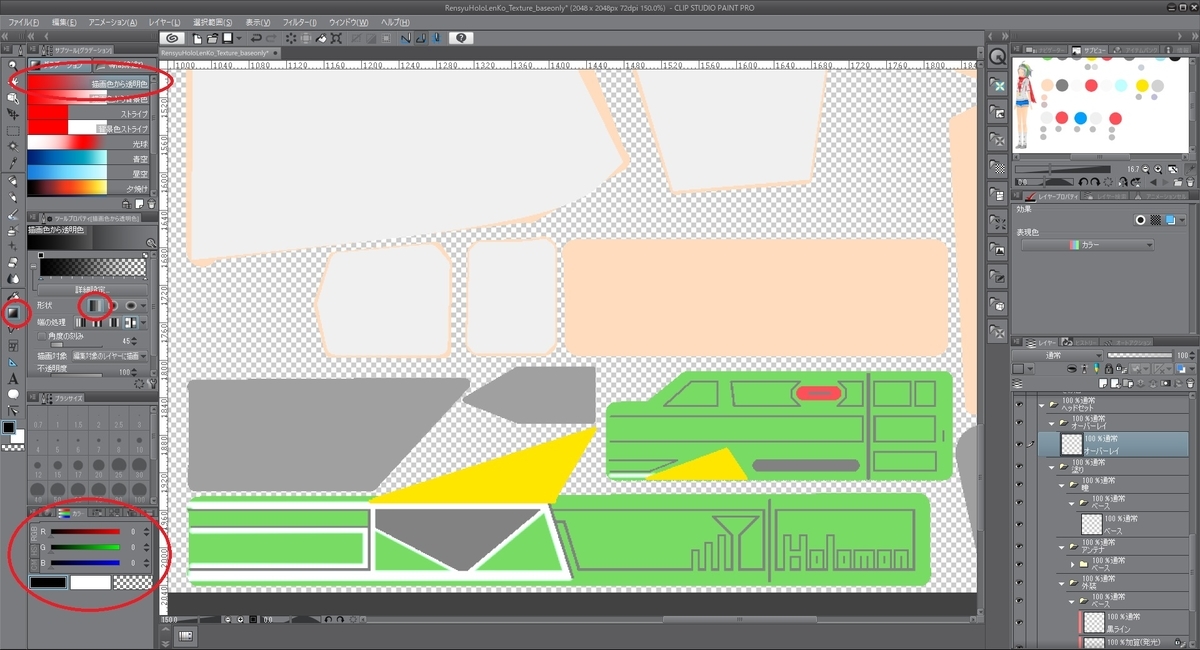The image size is (1200, 650).
Task: Open Quick Access (Q icon) in the right dock
Action: tap(997, 57)
